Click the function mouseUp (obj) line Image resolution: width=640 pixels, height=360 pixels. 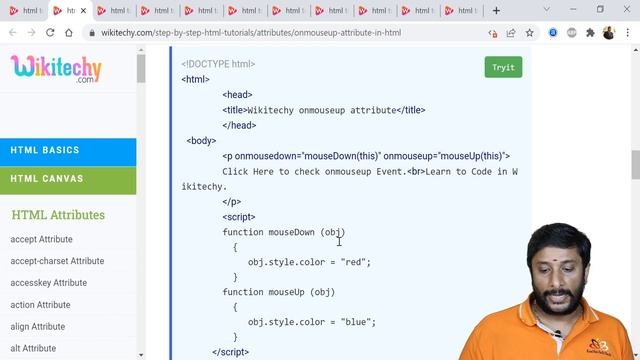tap(279, 292)
